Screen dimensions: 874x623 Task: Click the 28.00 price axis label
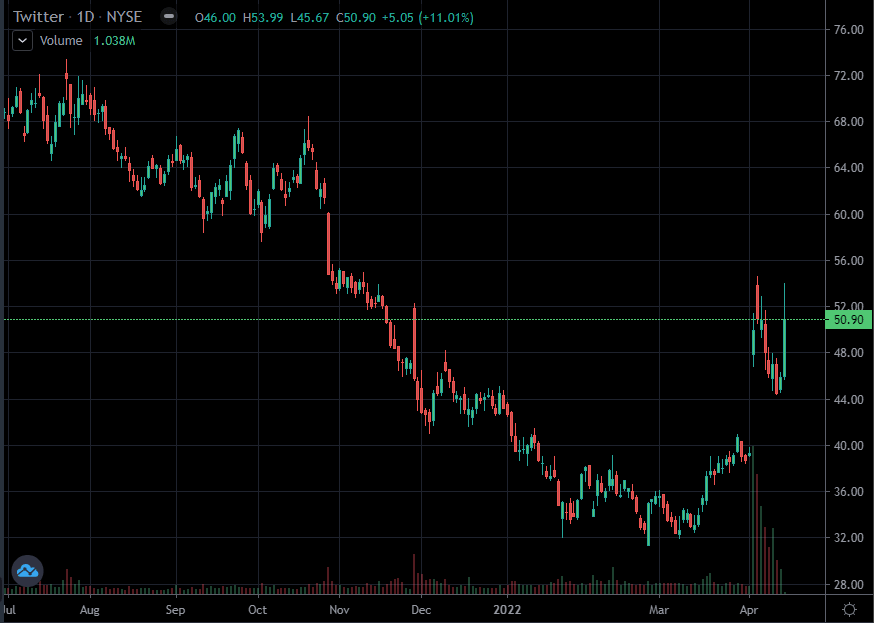coord(848,585)
